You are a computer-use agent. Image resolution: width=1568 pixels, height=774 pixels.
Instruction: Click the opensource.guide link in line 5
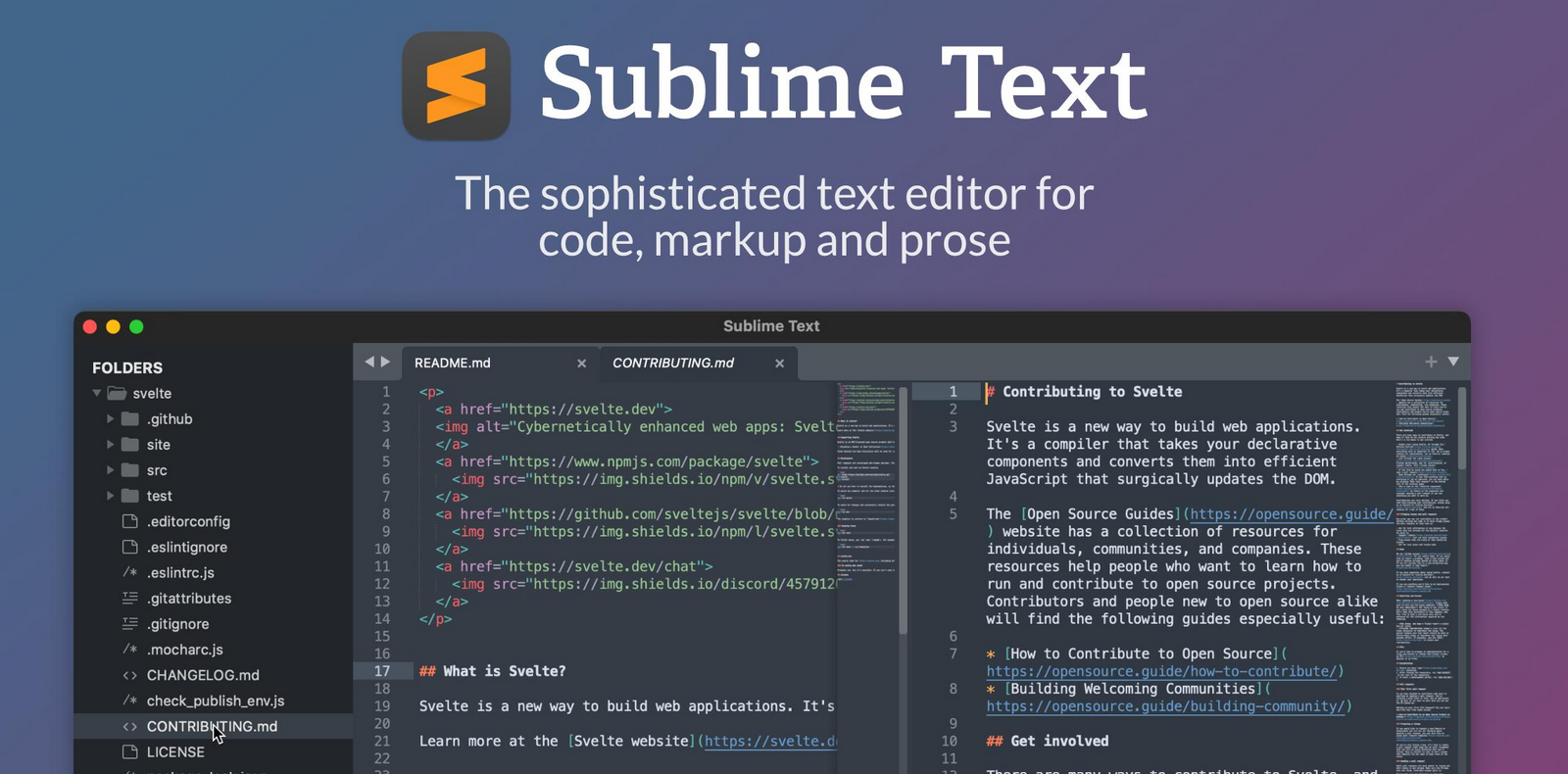pyautogui.click(x=1291, y=513)
